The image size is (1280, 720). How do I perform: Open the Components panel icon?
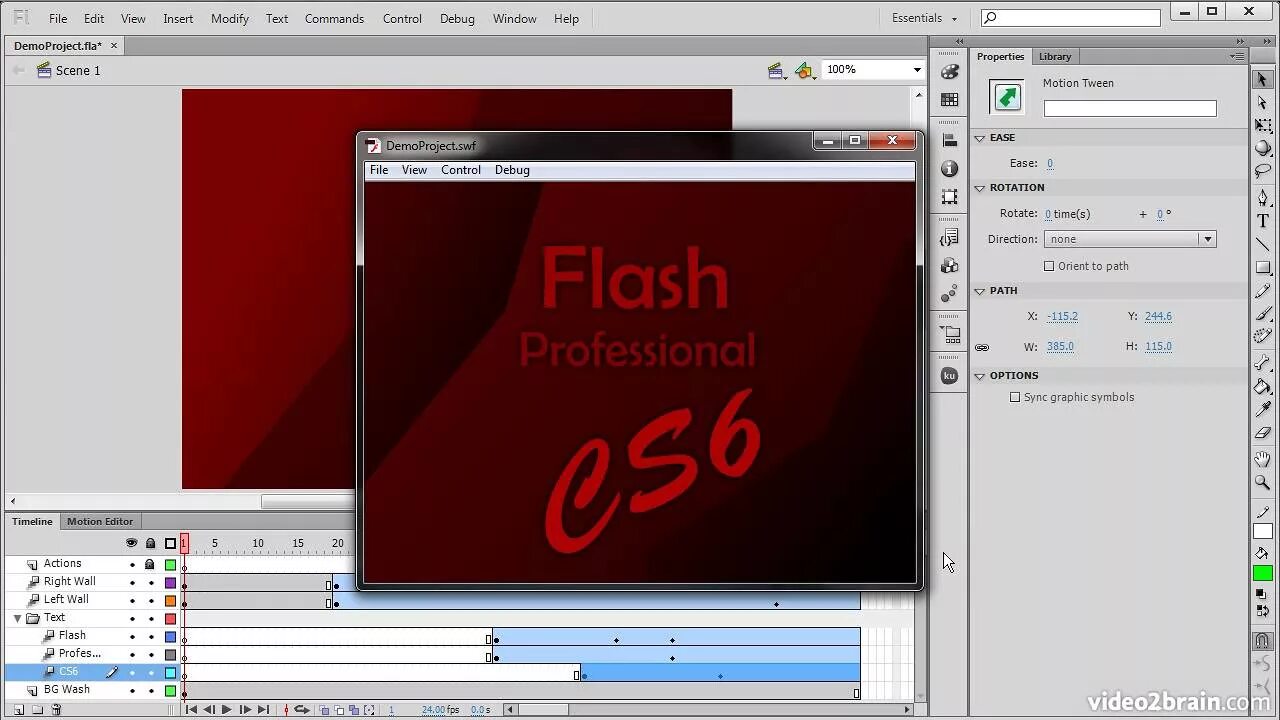coord(950,266)
